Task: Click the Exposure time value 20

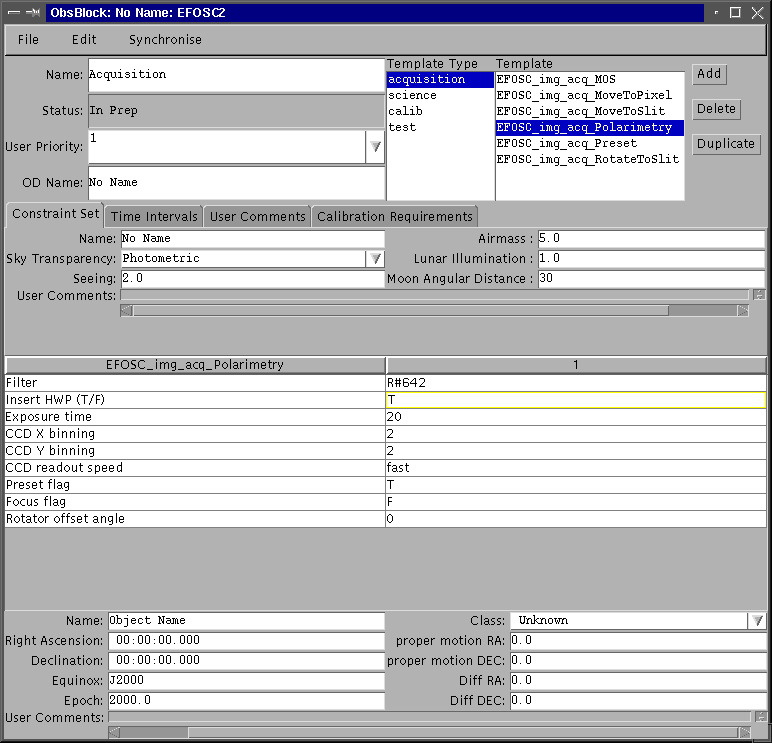Action: tap(576, 417)
